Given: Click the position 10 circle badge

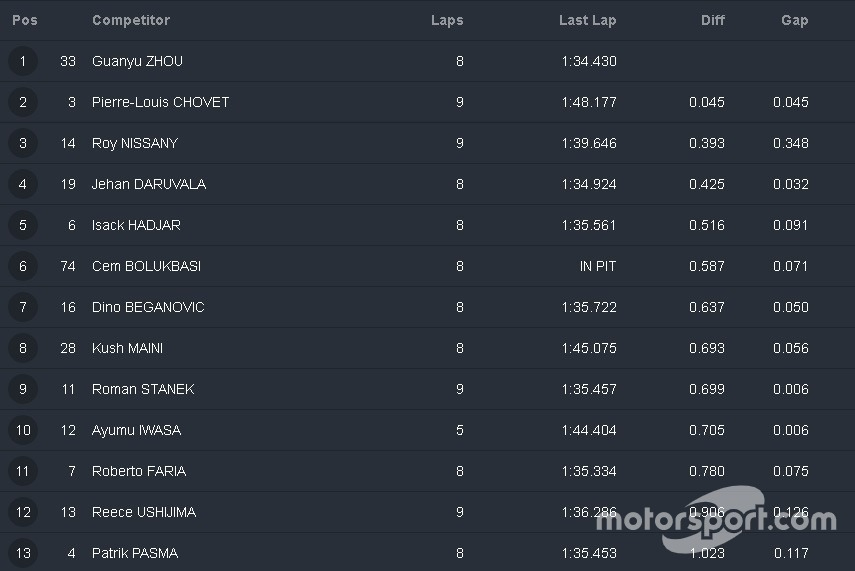Looking at the screenshot, I should tap(23, 430).
